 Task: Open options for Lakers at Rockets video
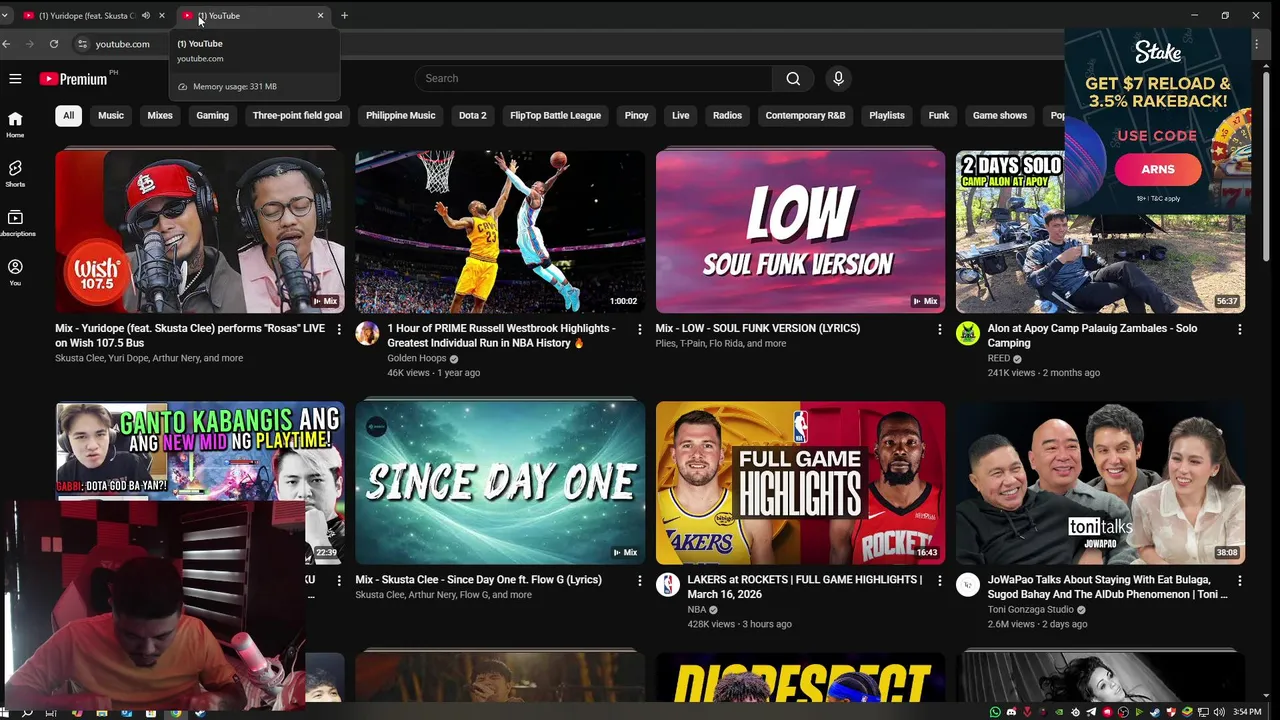(x=939, y=580)
